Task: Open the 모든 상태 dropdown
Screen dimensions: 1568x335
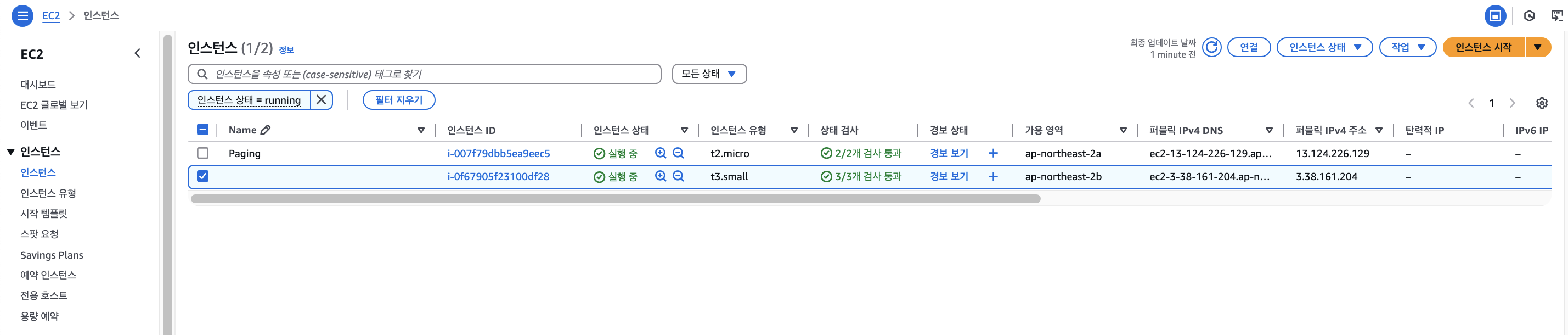Action: [708, 74]
